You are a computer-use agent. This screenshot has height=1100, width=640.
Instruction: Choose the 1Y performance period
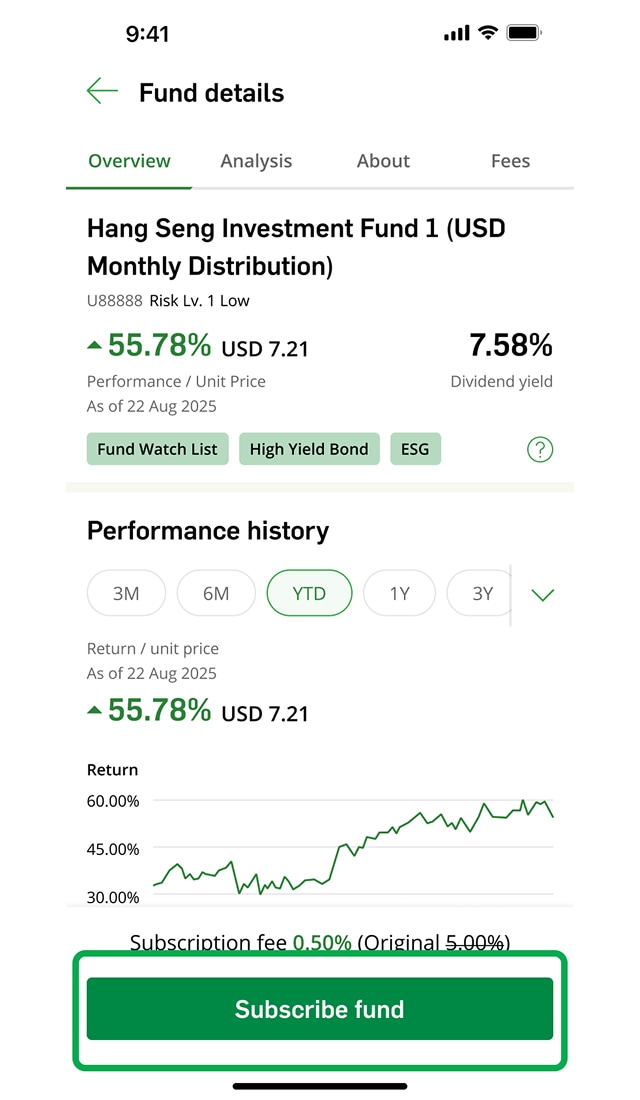coord(400,594)
